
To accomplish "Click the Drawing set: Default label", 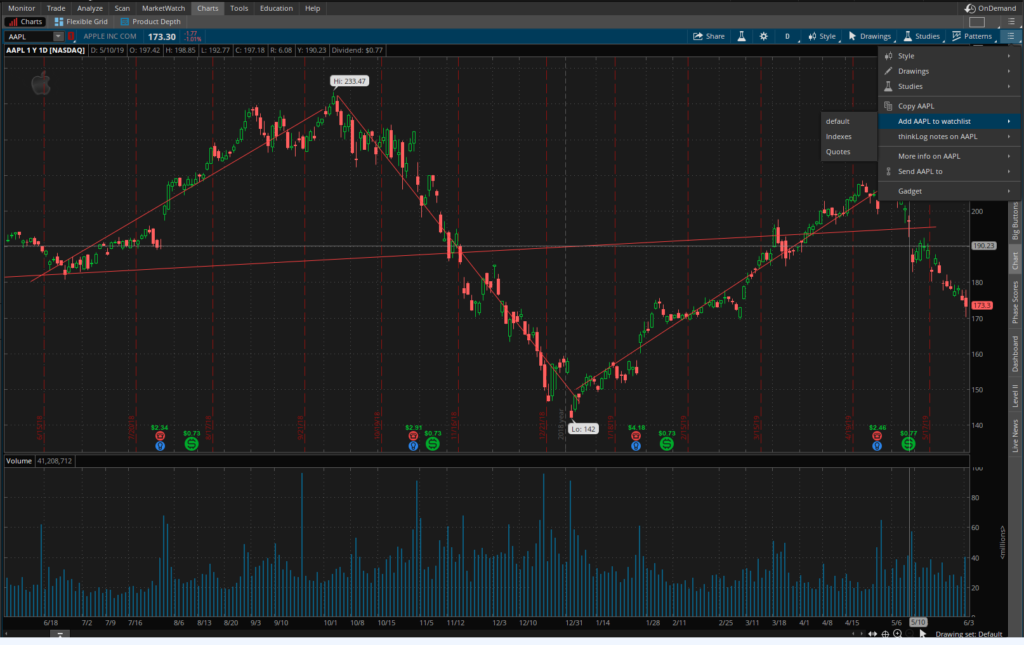I will click(x=967, y=634).
